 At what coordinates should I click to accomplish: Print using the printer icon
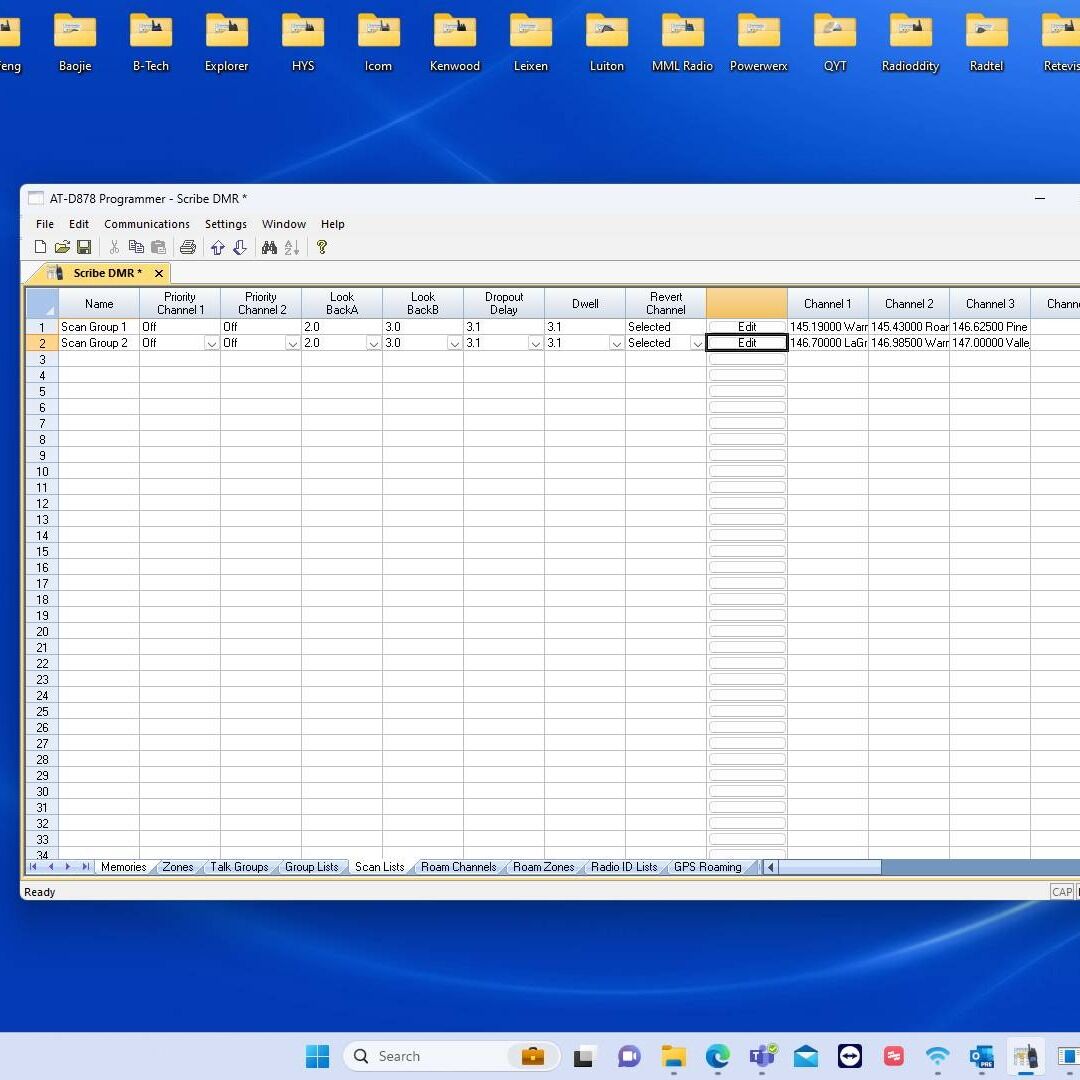188,247
